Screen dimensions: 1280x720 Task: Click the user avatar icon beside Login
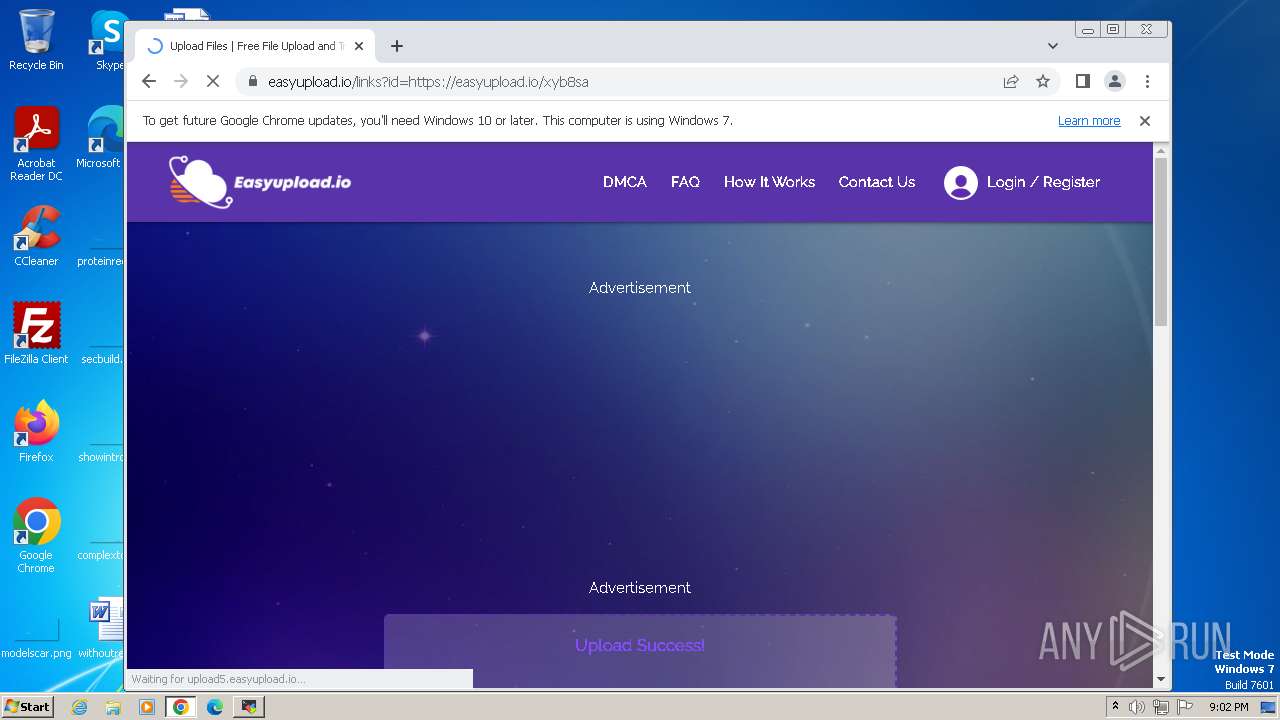(x=961, y=183)
